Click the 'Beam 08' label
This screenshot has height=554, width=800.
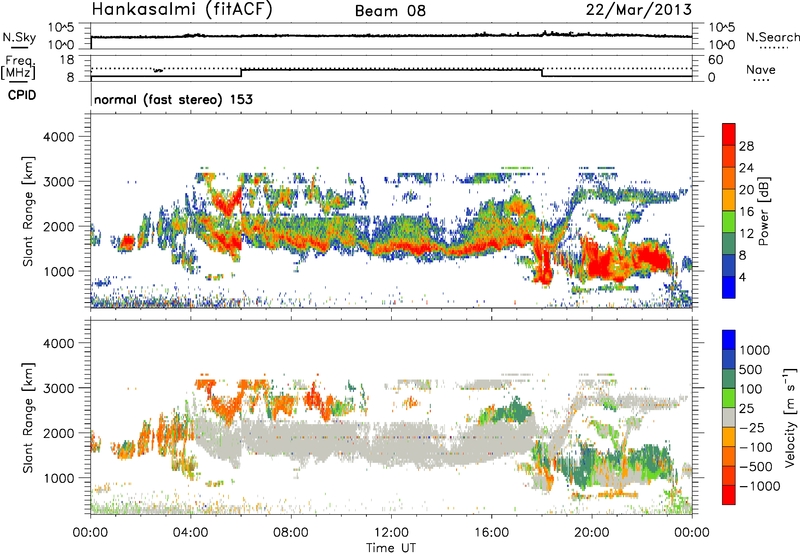tap(390, 11)
